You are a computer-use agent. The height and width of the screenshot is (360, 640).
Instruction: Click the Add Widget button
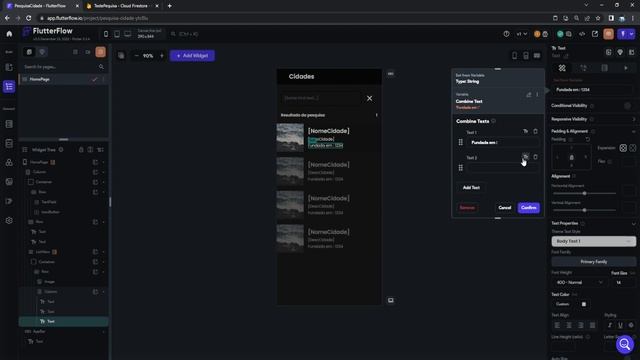point(192,56)
